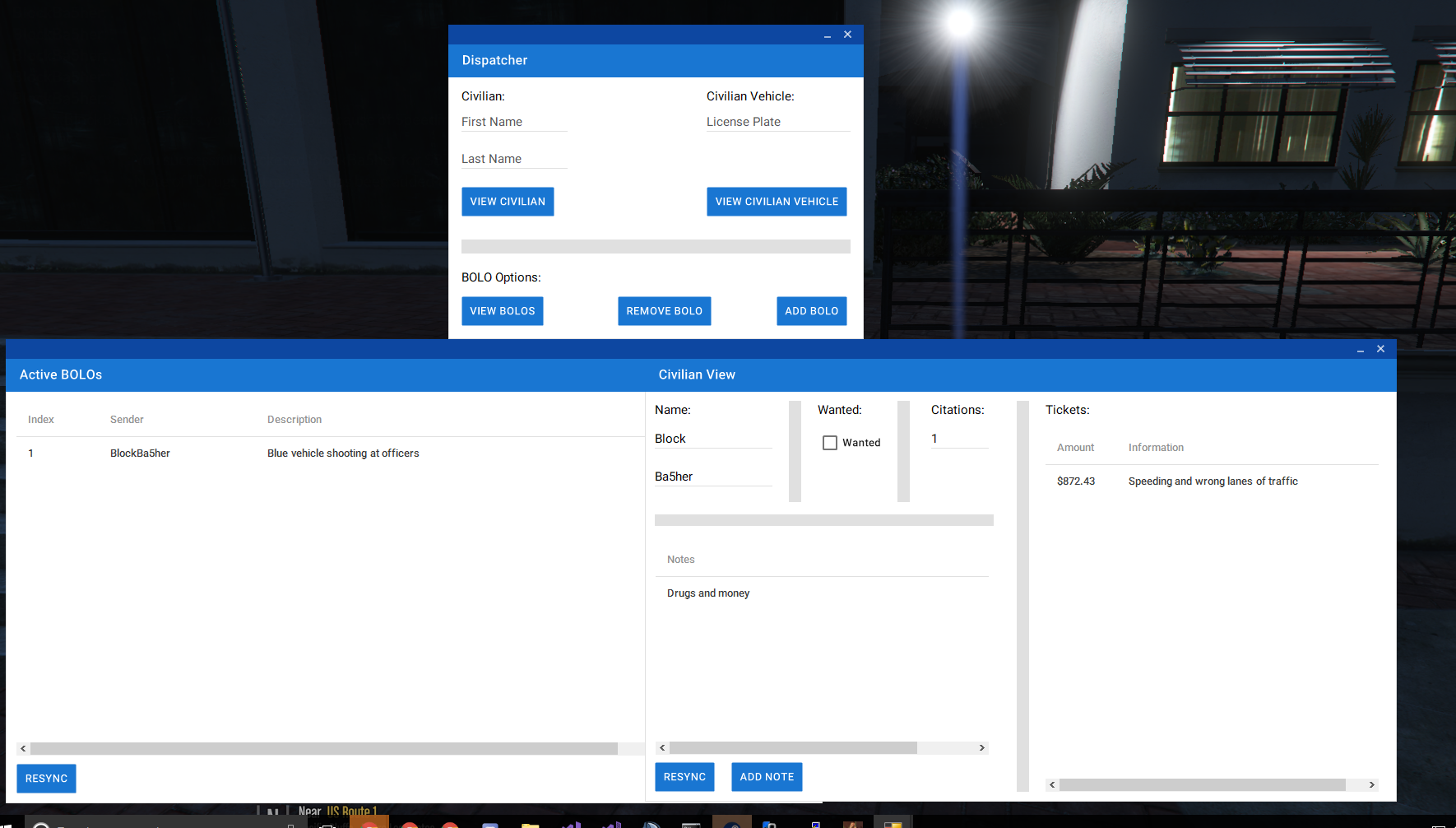Viewport: 1456px width, 828px height.
Task: Focus the License Plate input field
Action: [777, 122]
